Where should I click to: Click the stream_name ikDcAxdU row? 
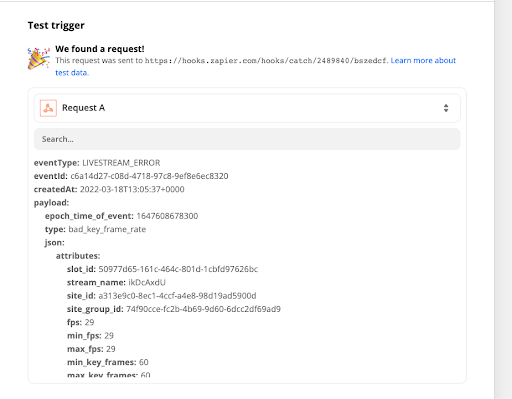(x=116, y=282)
